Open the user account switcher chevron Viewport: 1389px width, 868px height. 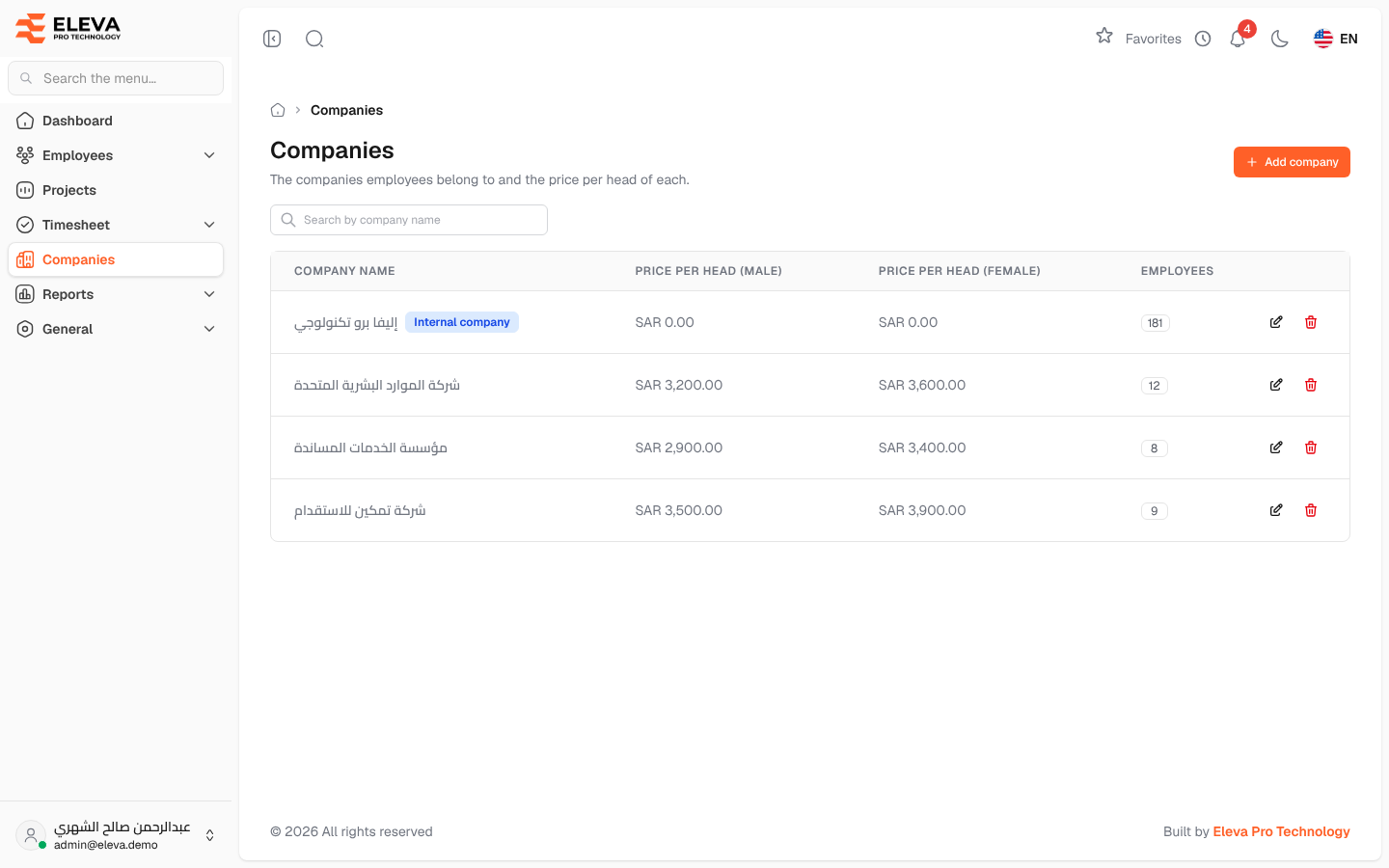[x=209, y=835]
